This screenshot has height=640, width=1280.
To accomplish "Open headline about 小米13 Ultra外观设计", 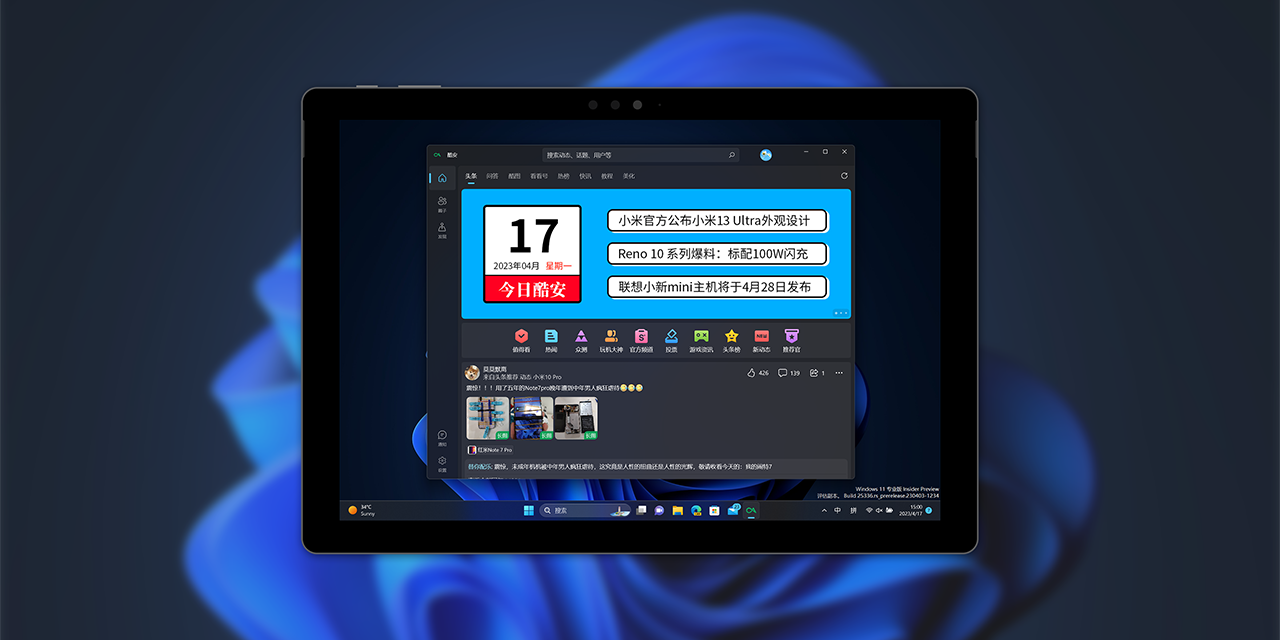I will coord(717,221).
